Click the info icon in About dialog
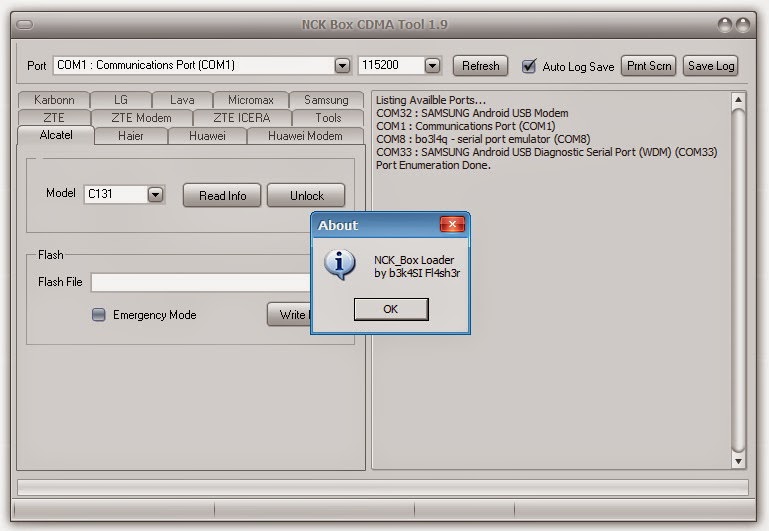 point(339,264)
